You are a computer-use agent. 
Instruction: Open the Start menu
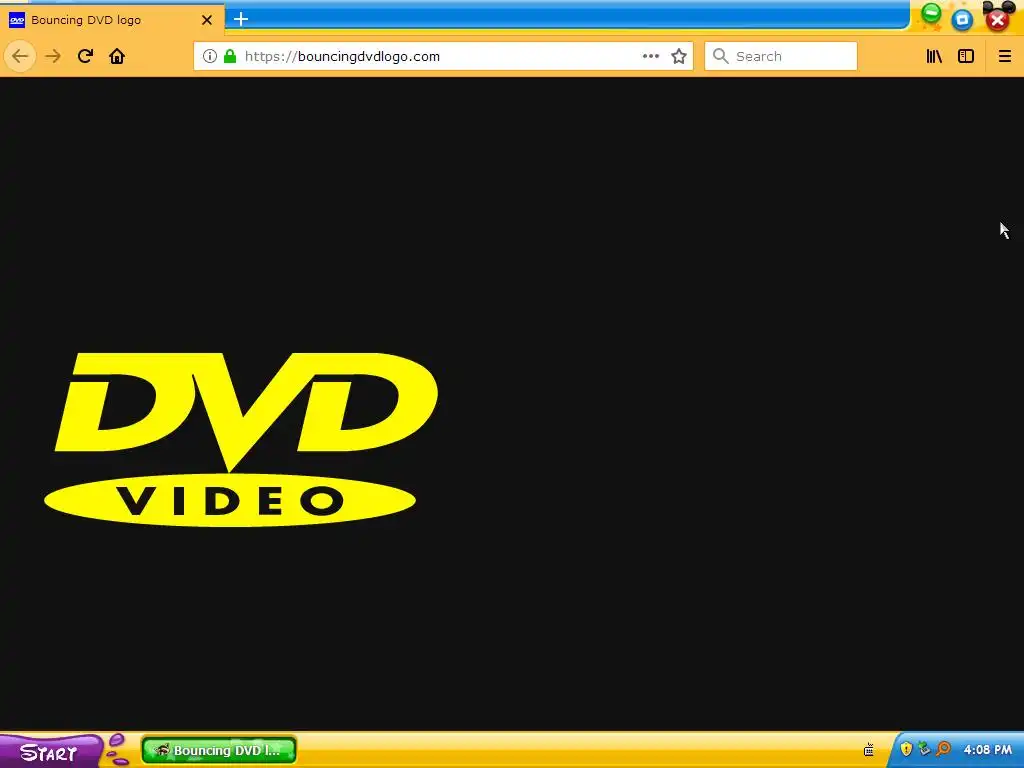(49, 752)
